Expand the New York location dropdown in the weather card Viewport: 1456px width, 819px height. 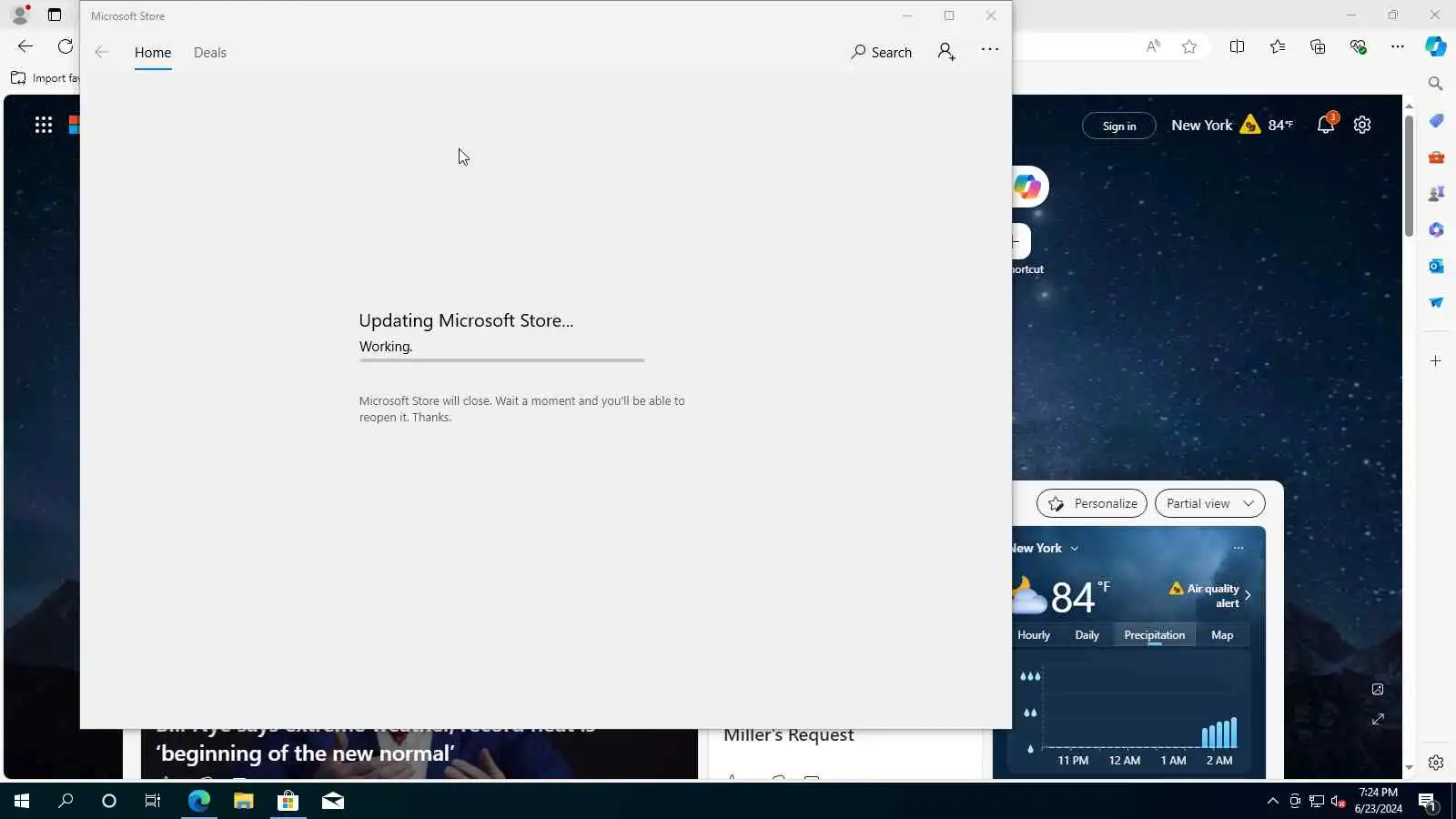click(1045, 548)
